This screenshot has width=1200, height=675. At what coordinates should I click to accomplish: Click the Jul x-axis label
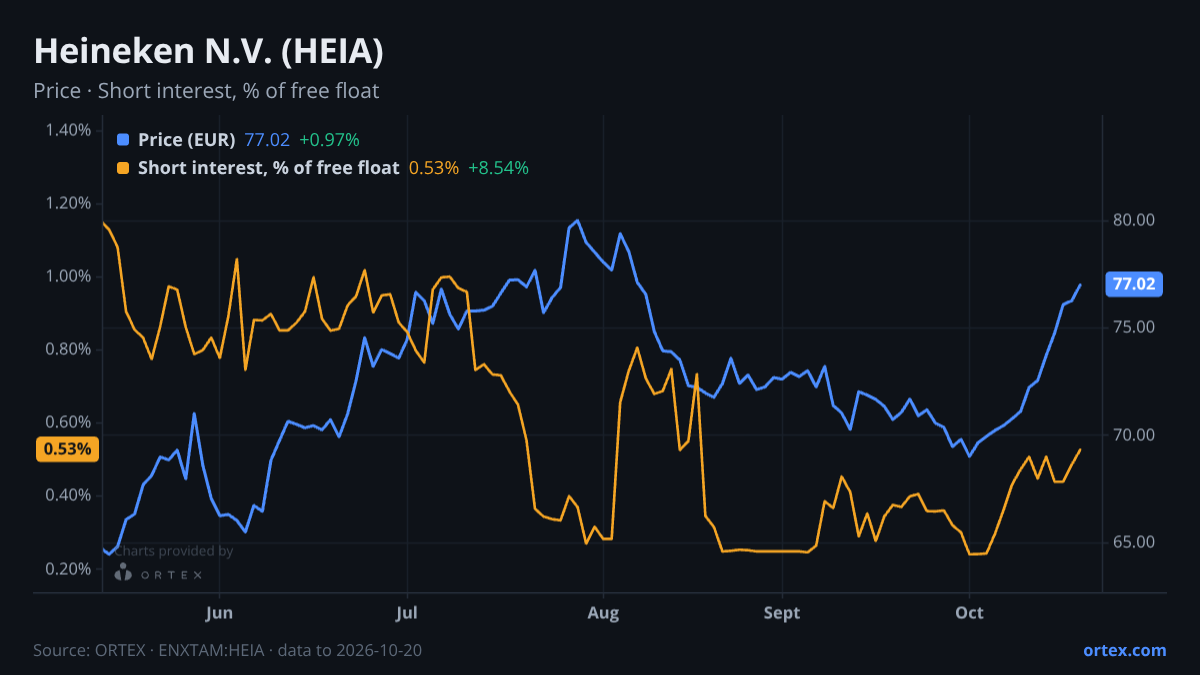(x=407, y=612)
